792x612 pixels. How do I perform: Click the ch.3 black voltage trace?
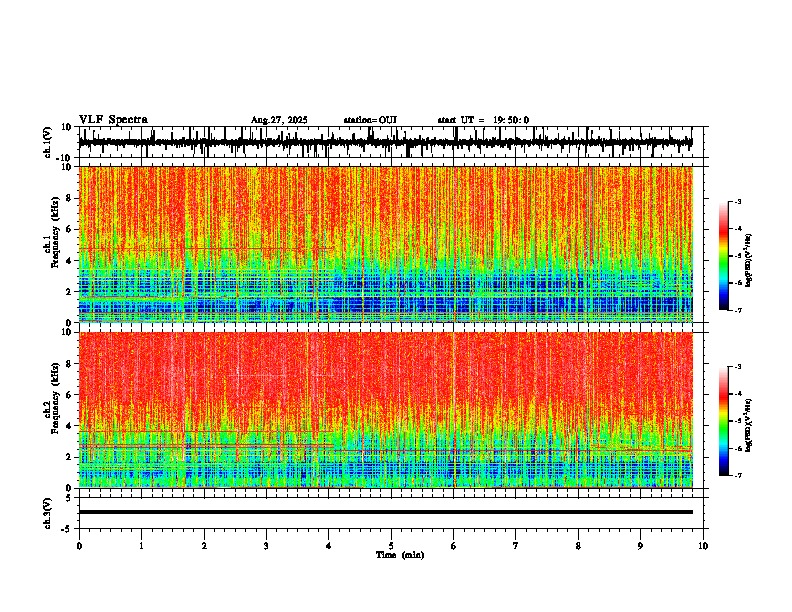pos(386,512)
